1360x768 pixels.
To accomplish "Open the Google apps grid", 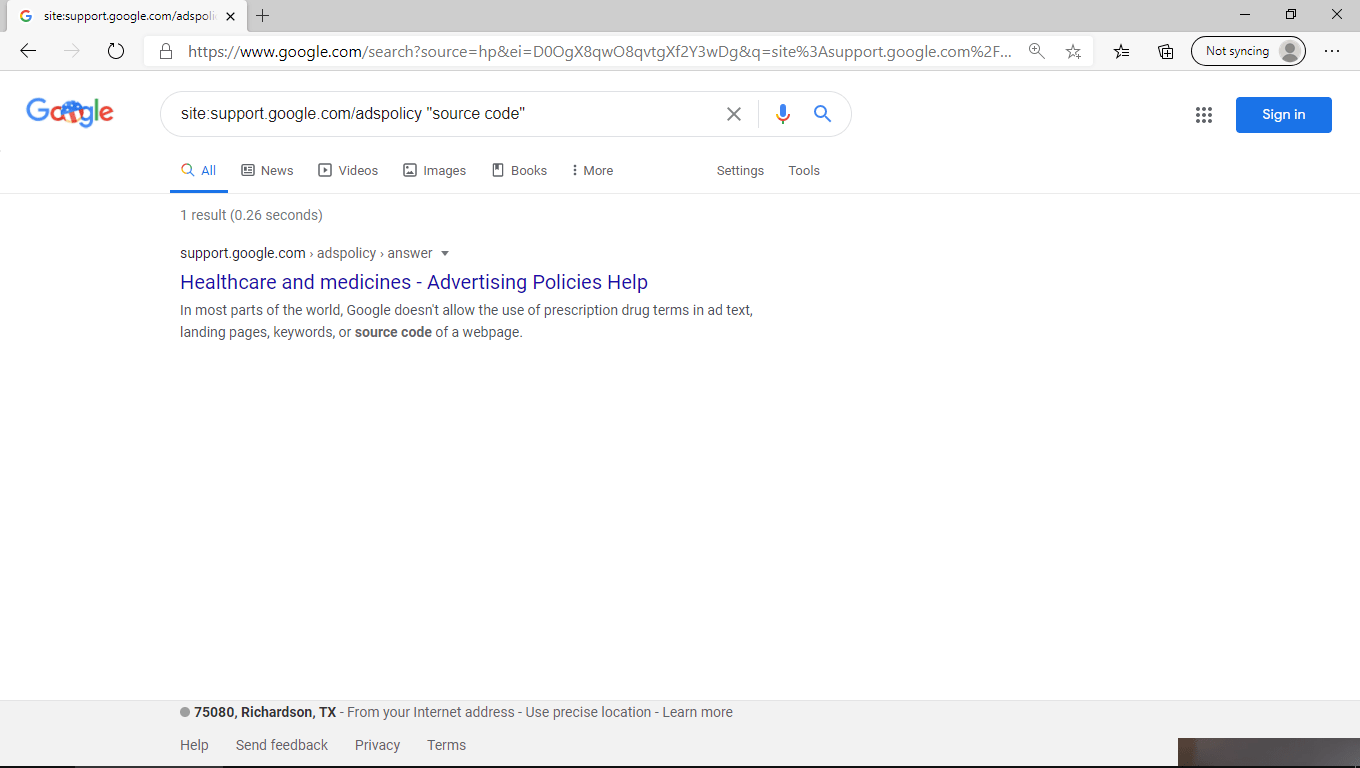I will coord(1204,114).
